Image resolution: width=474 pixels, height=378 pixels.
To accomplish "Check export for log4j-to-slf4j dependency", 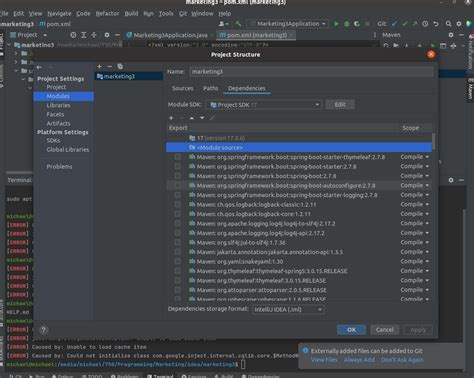I will tap(178, 223).
